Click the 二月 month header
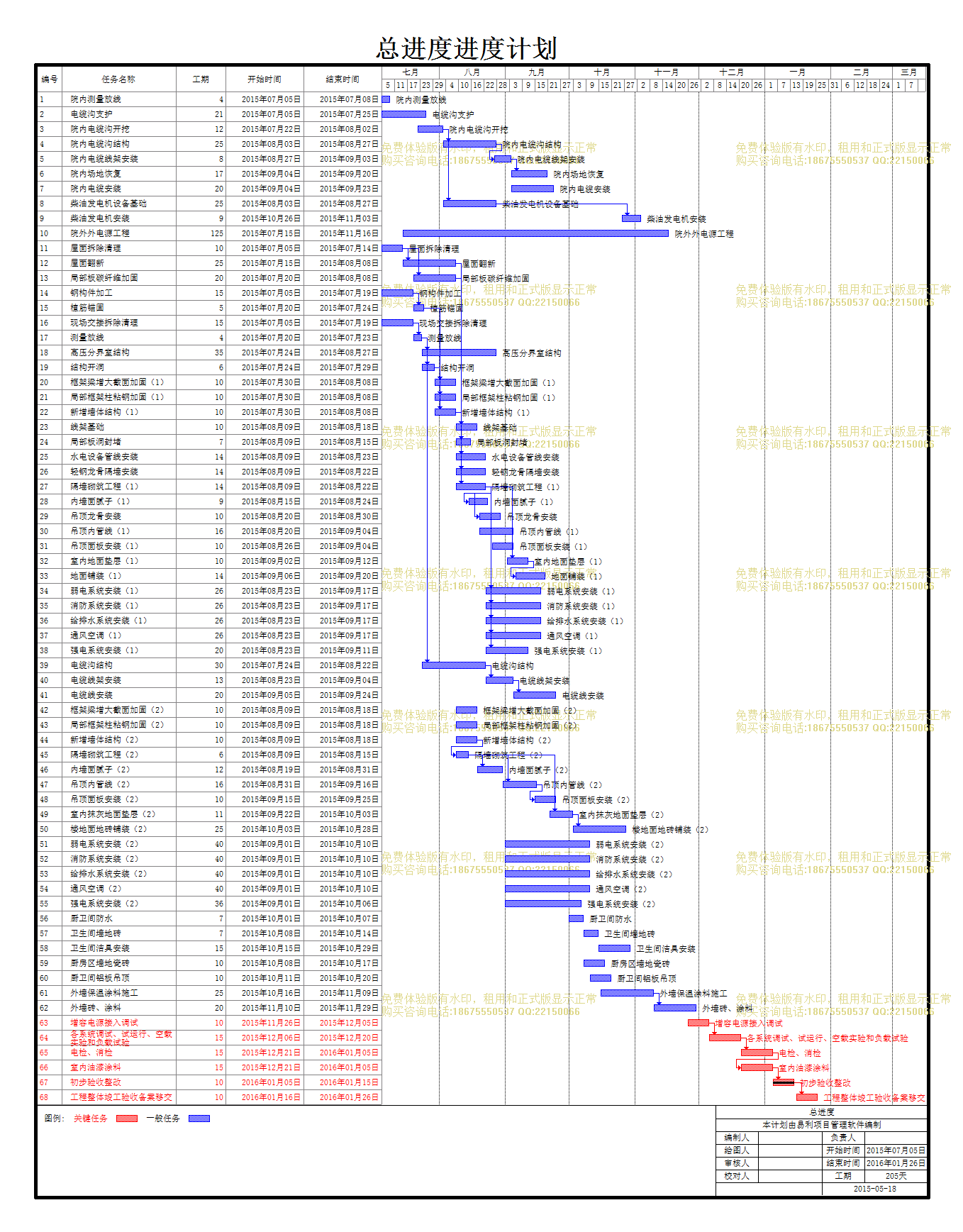This screenshot has width=963, height=1232. click(862, 72)
